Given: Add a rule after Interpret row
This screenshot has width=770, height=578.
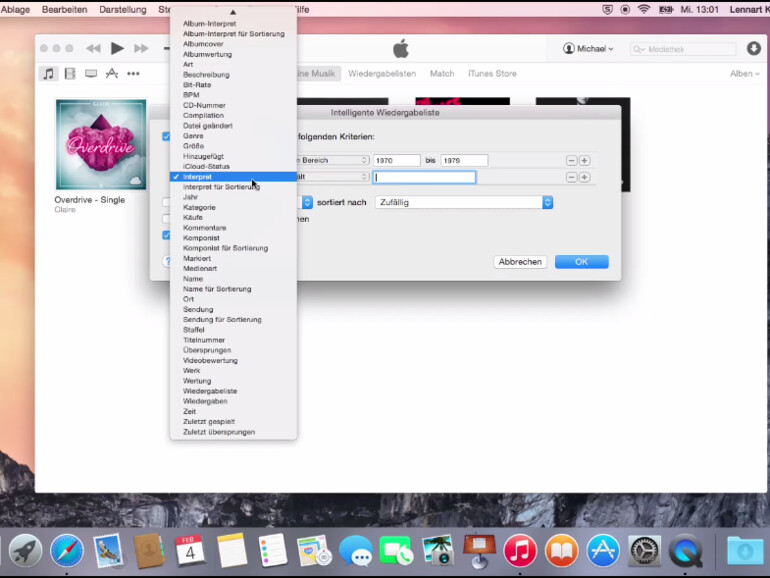Looking at the screenshot, I should [x=584, y=177].
